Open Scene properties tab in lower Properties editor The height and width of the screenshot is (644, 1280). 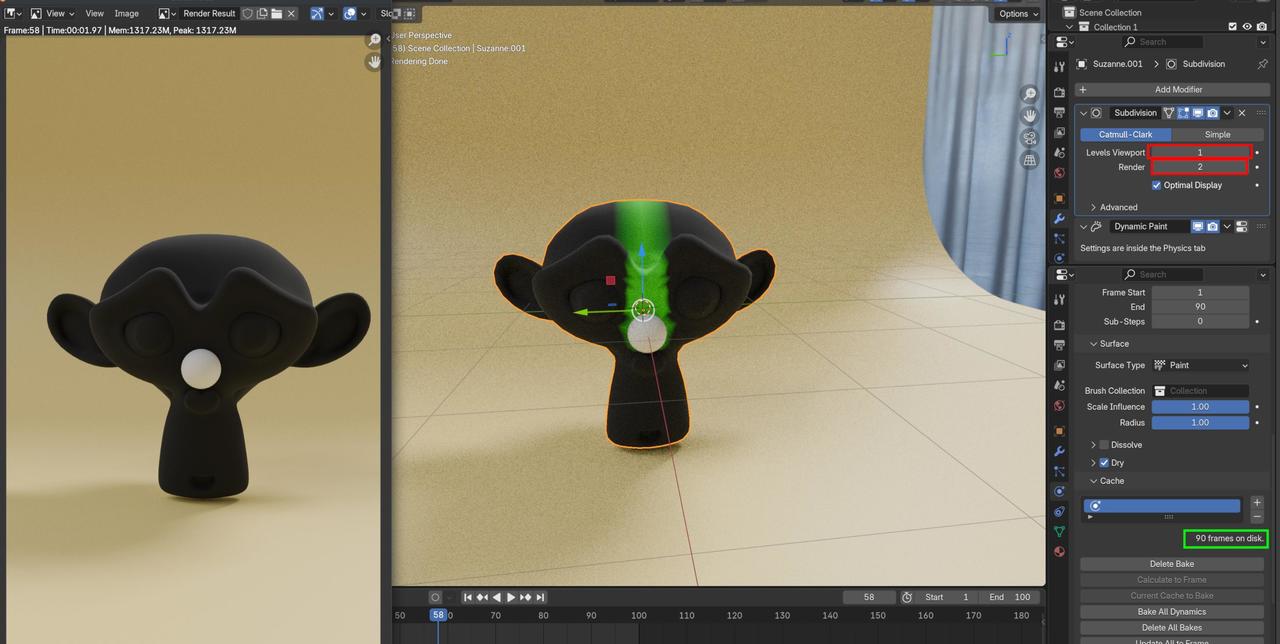point(1059,385)
